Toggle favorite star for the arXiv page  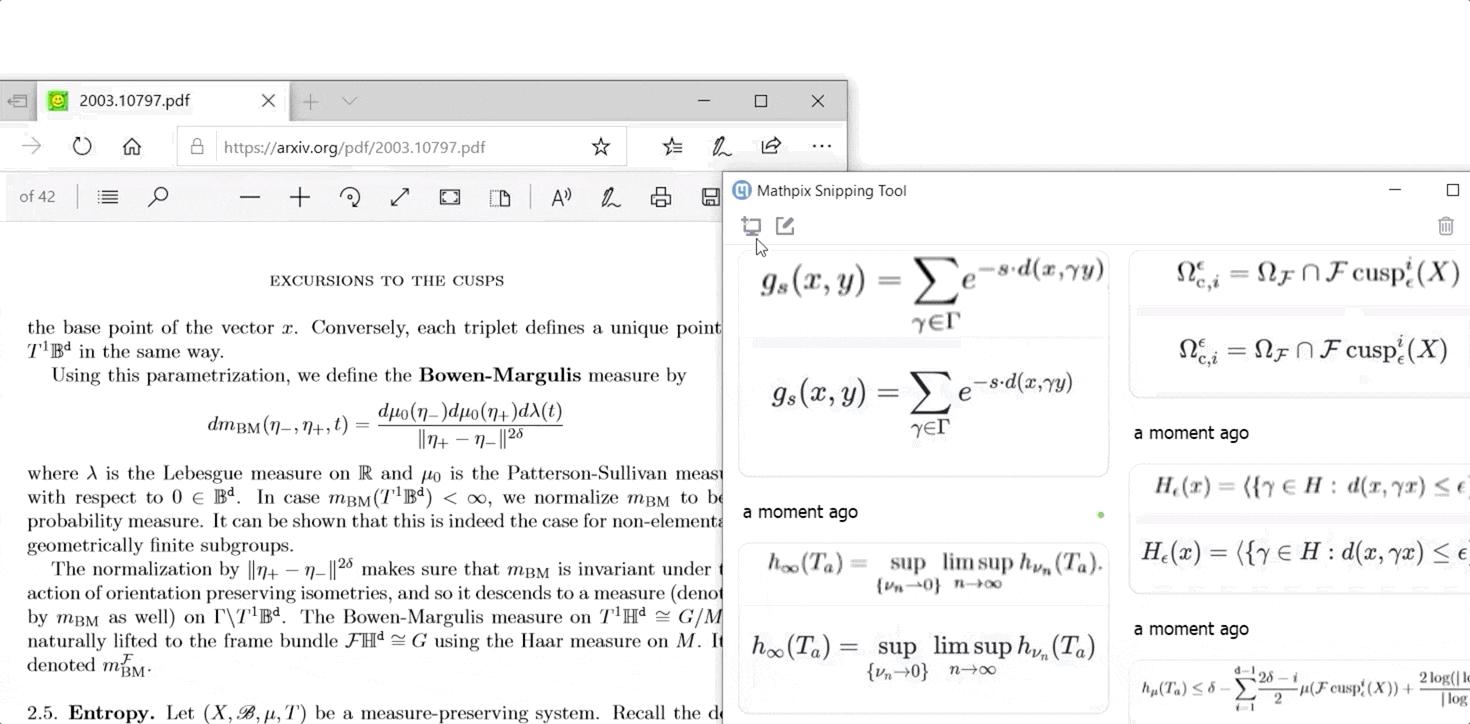601,146
